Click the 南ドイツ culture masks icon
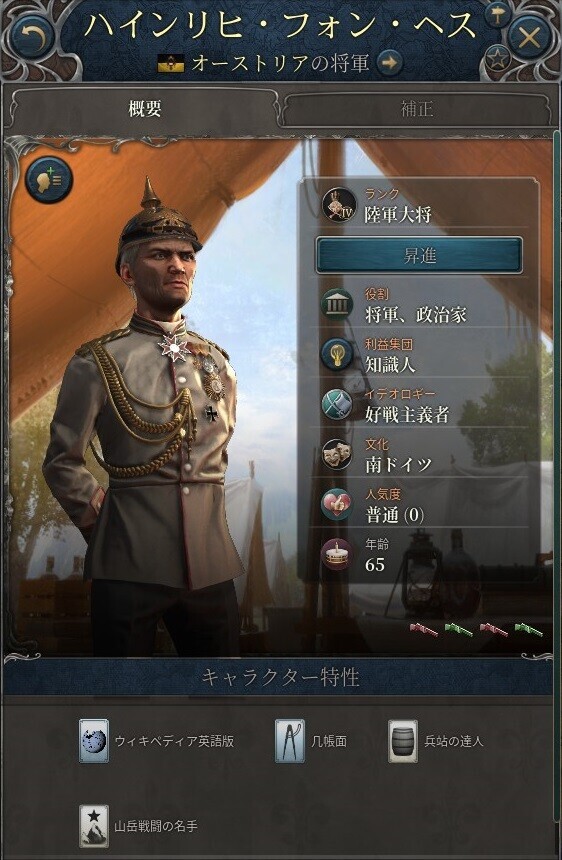 point(337,455)
